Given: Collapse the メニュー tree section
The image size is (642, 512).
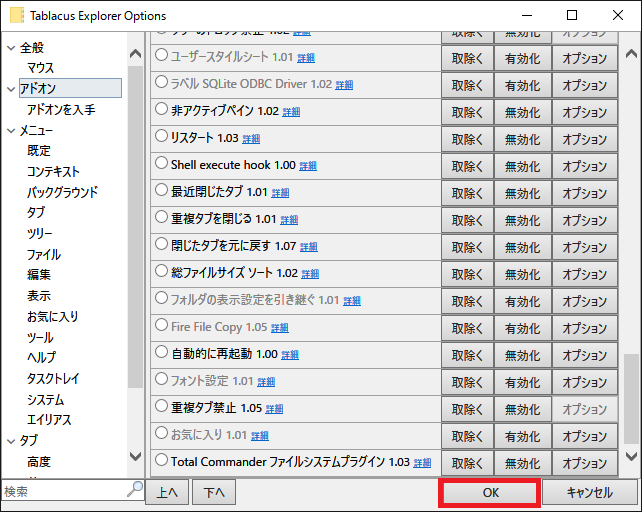Looking at the screenshot, I should (x=11, y=131).
